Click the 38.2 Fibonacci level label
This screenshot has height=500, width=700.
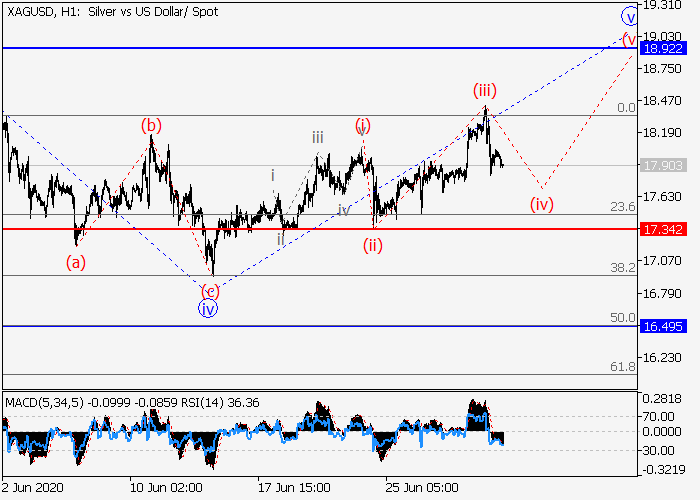[623, 267]
